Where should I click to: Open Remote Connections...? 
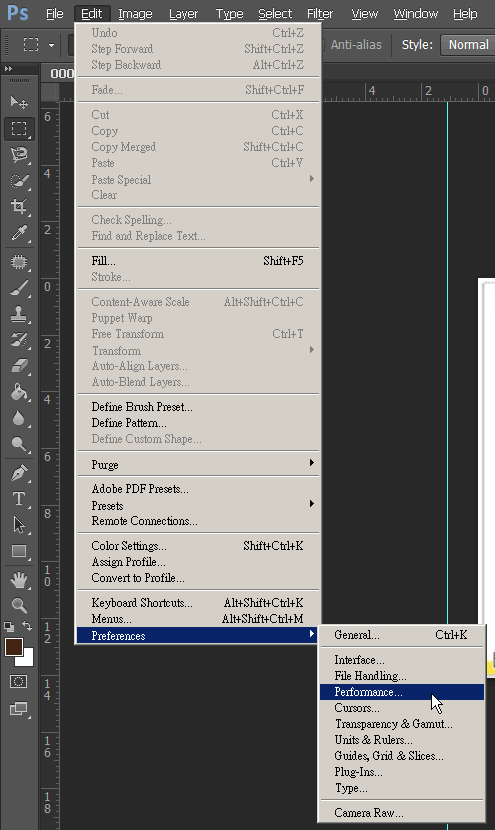199,521
